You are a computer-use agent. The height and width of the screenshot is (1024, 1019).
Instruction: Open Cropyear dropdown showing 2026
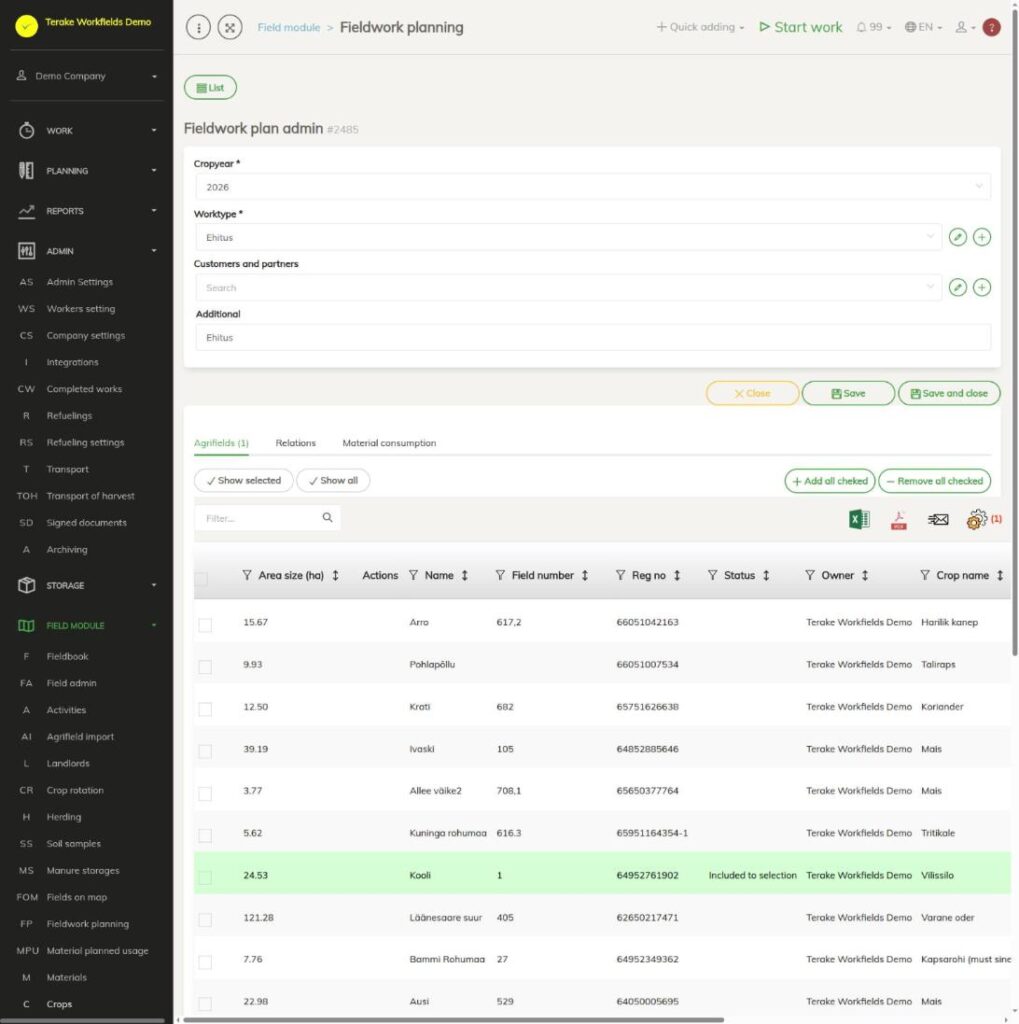click(592, 187)
